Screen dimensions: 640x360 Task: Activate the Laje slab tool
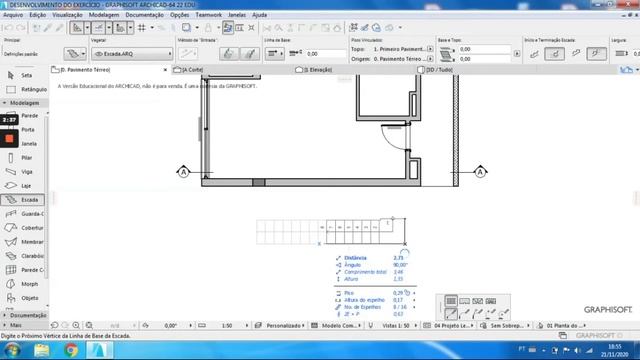coord(22,186)
